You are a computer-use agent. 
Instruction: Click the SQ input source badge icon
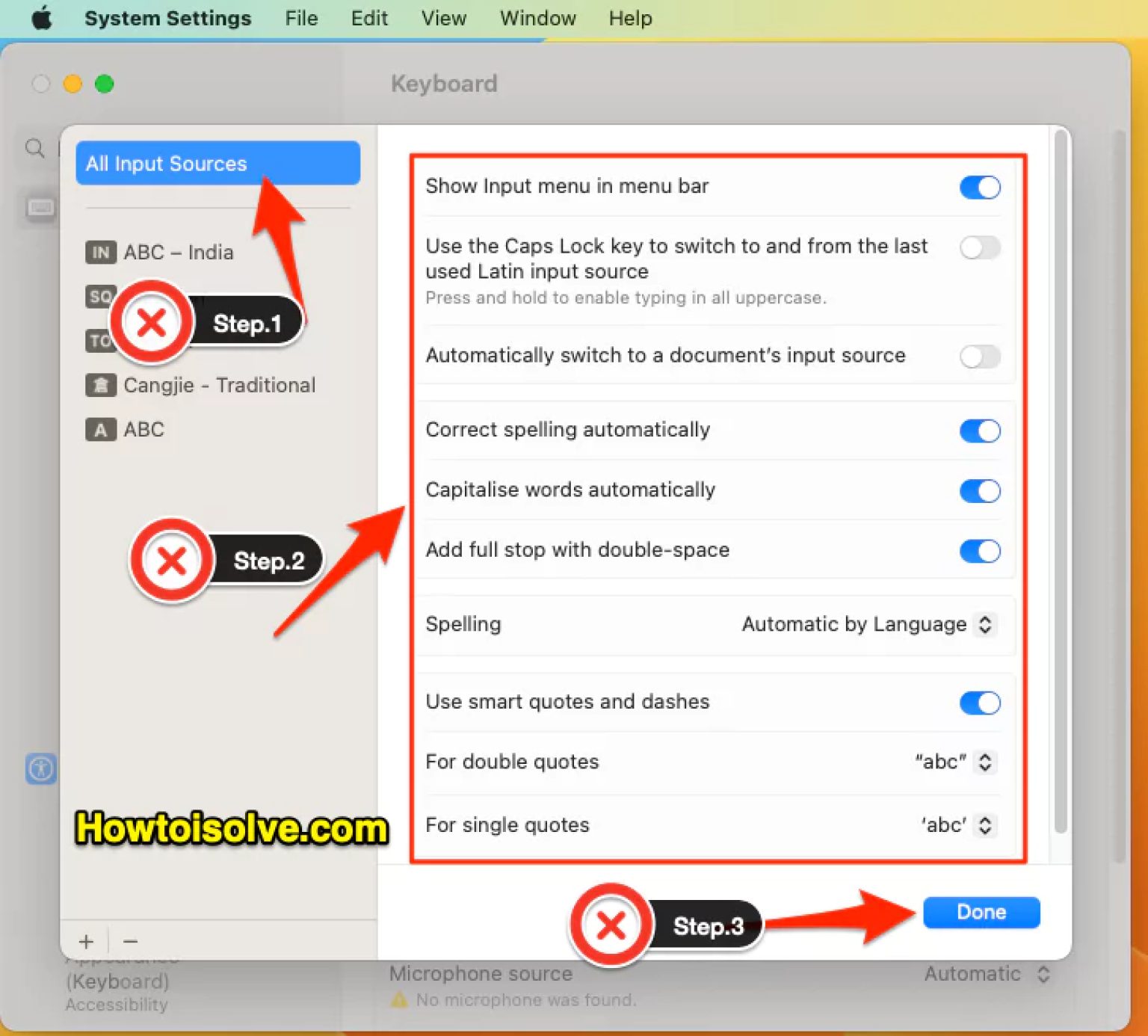(100, 296)
